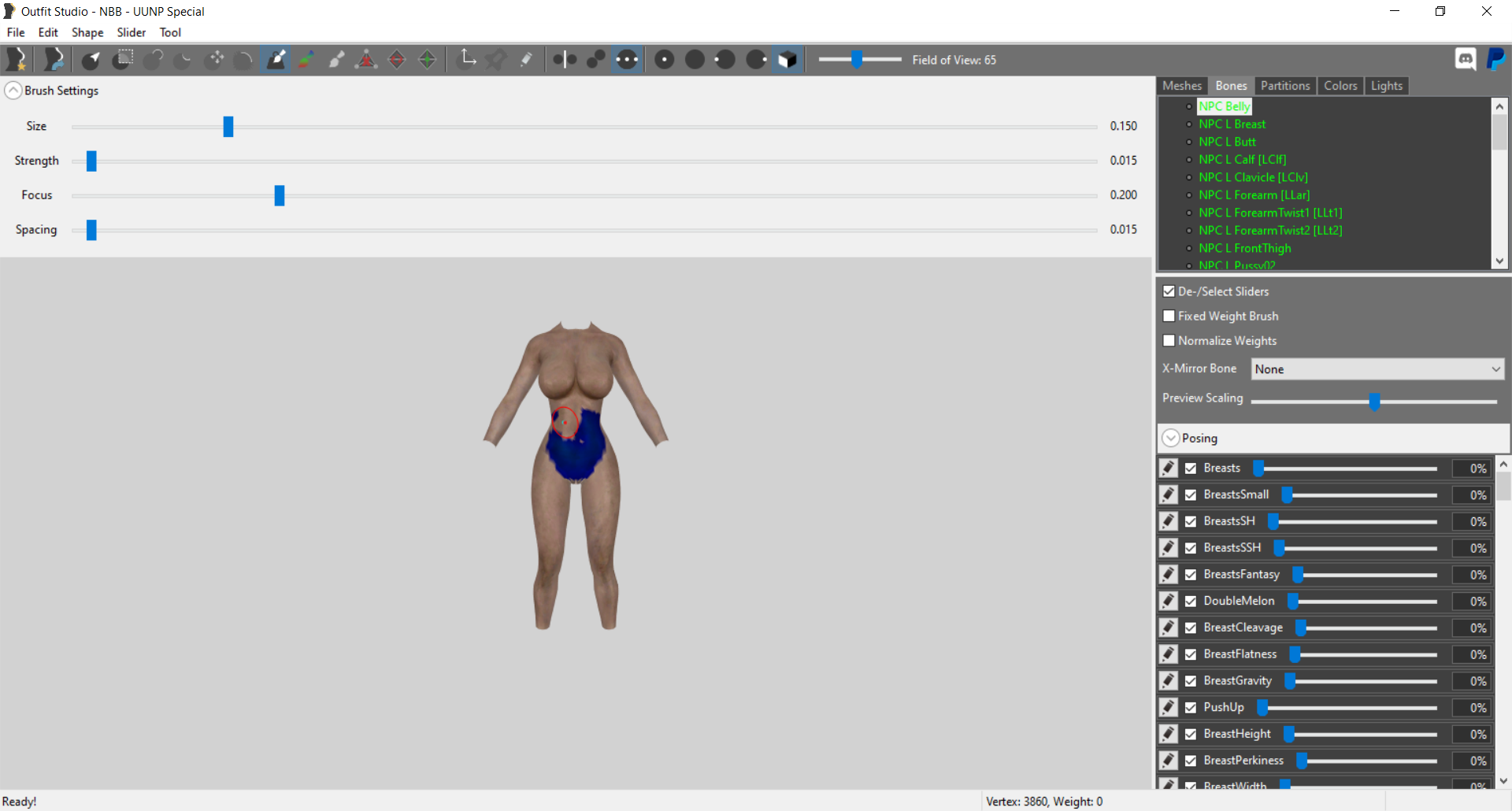Toggle the De-/Select Sliders checkbox

(x=1169, y=291)
